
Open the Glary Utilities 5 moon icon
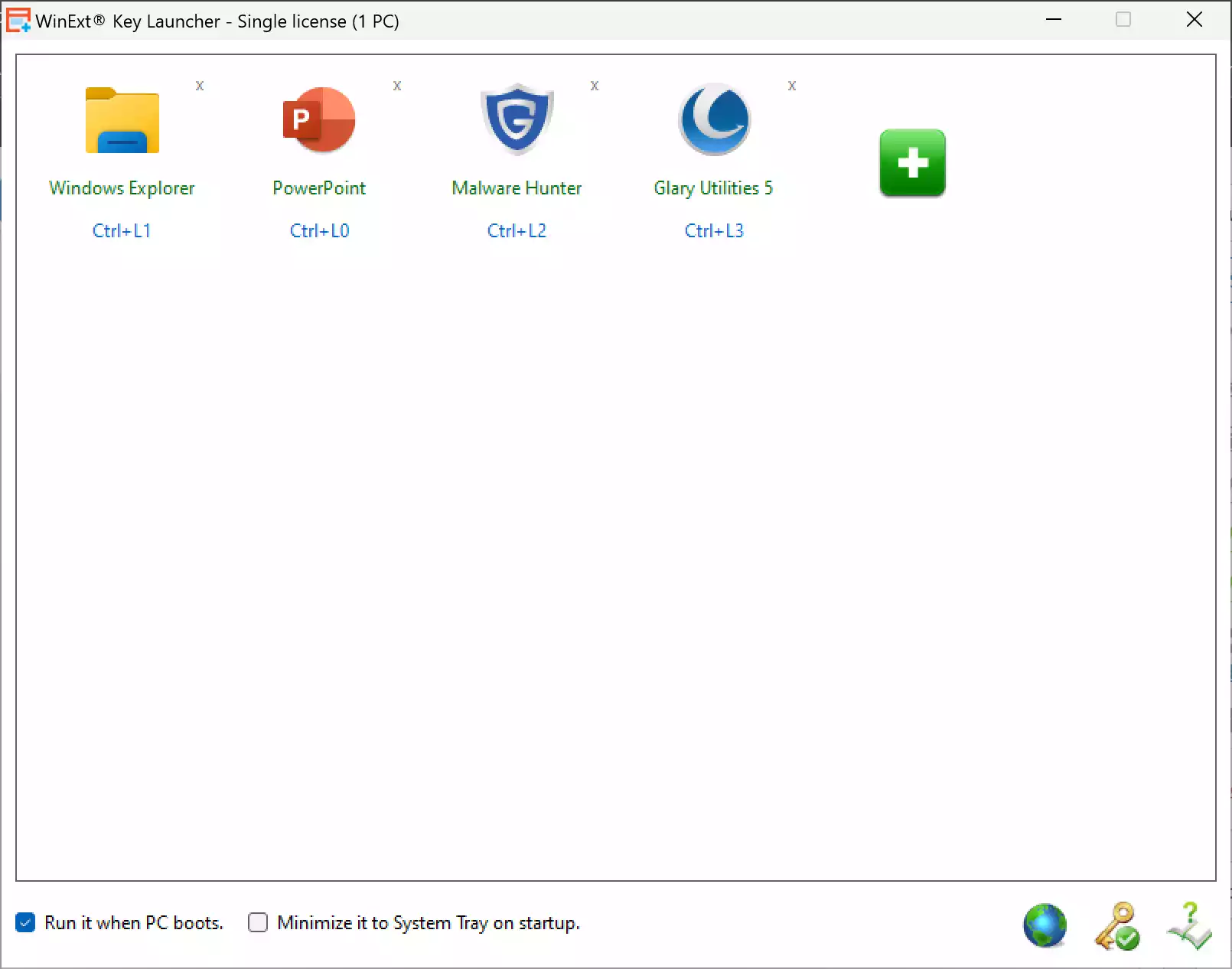pyautogui.click(x=715, y=119)
